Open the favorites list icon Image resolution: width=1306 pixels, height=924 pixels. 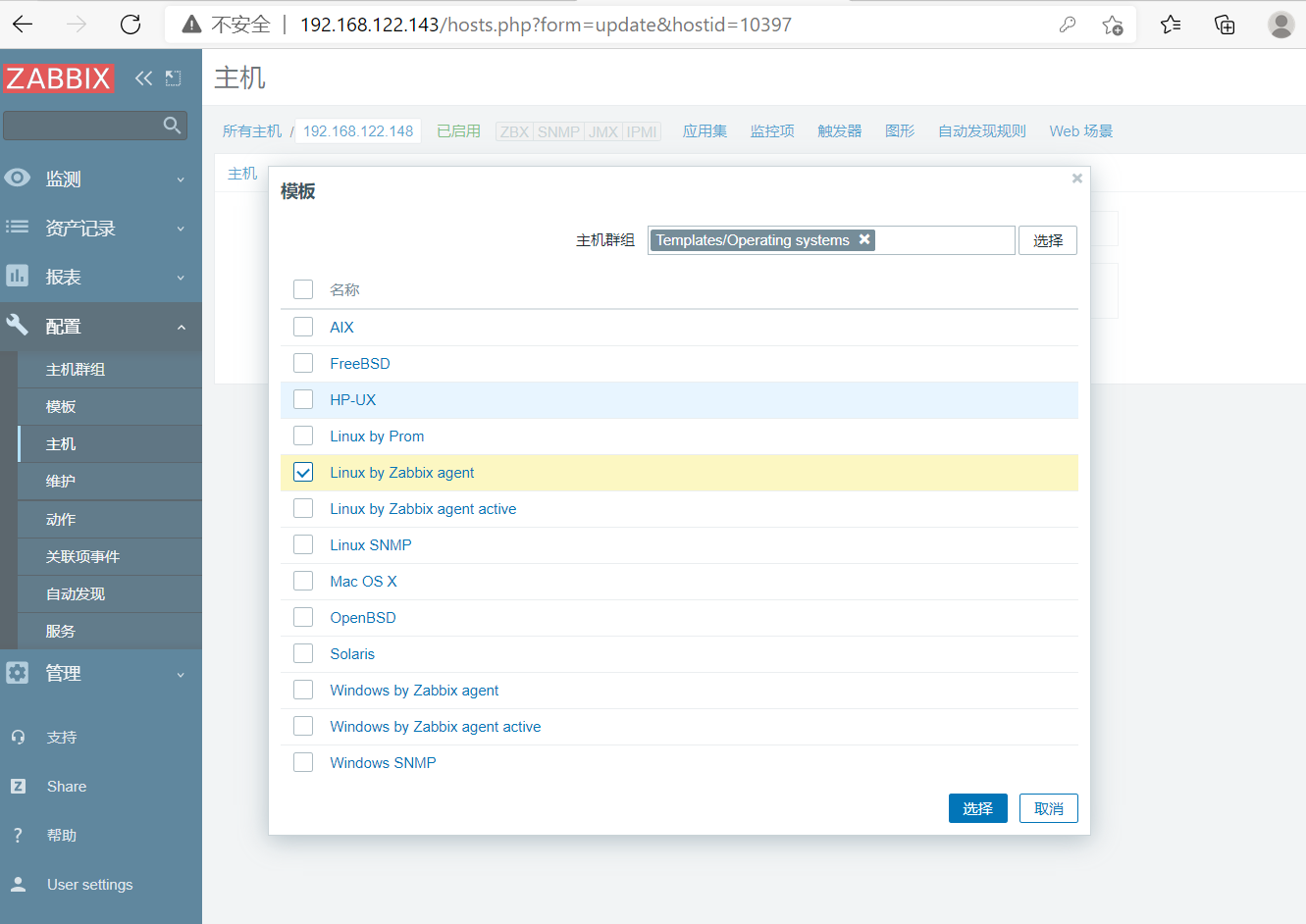(1171, 25)
